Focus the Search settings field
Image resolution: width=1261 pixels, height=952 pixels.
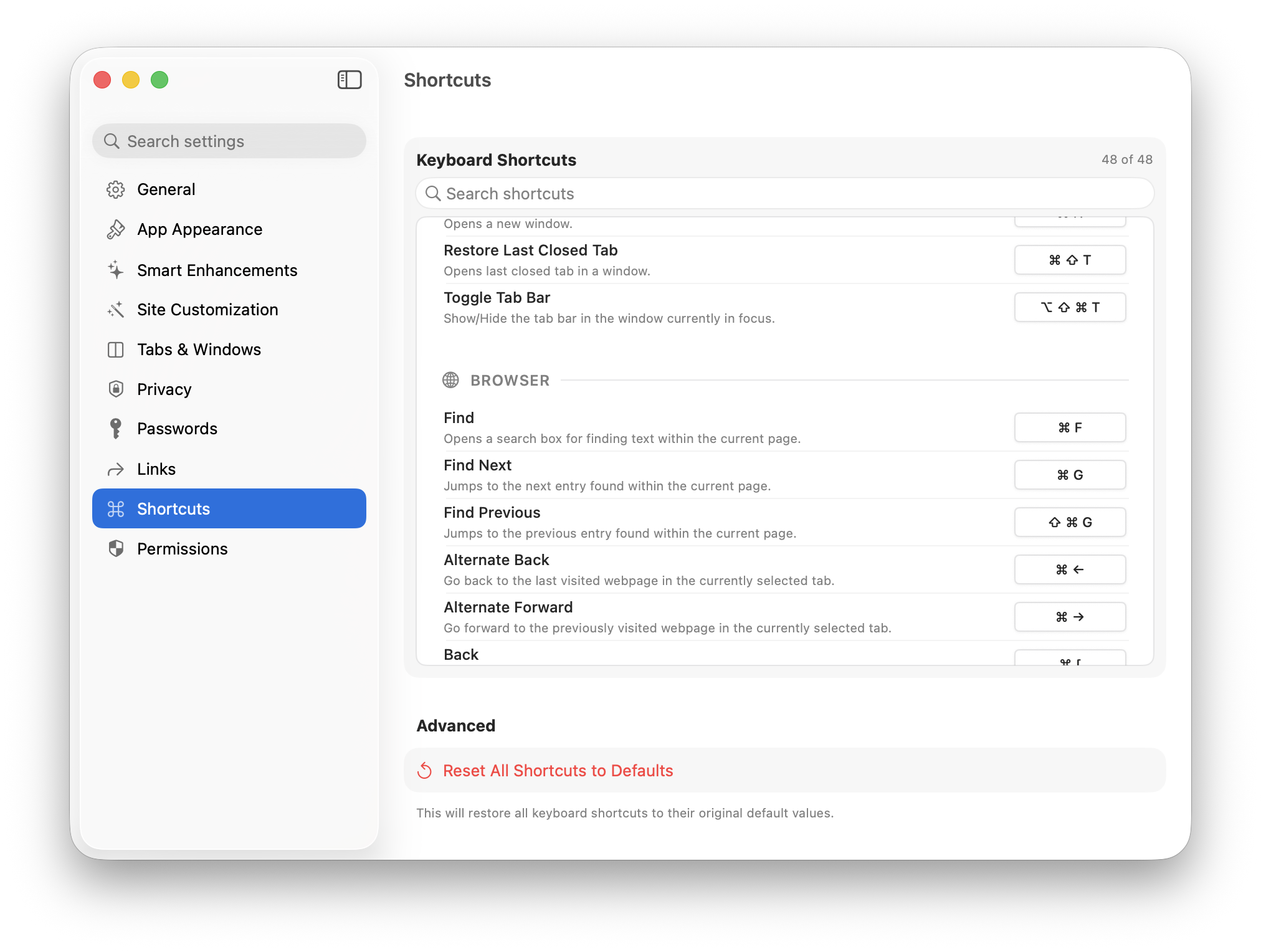[229, 141]
